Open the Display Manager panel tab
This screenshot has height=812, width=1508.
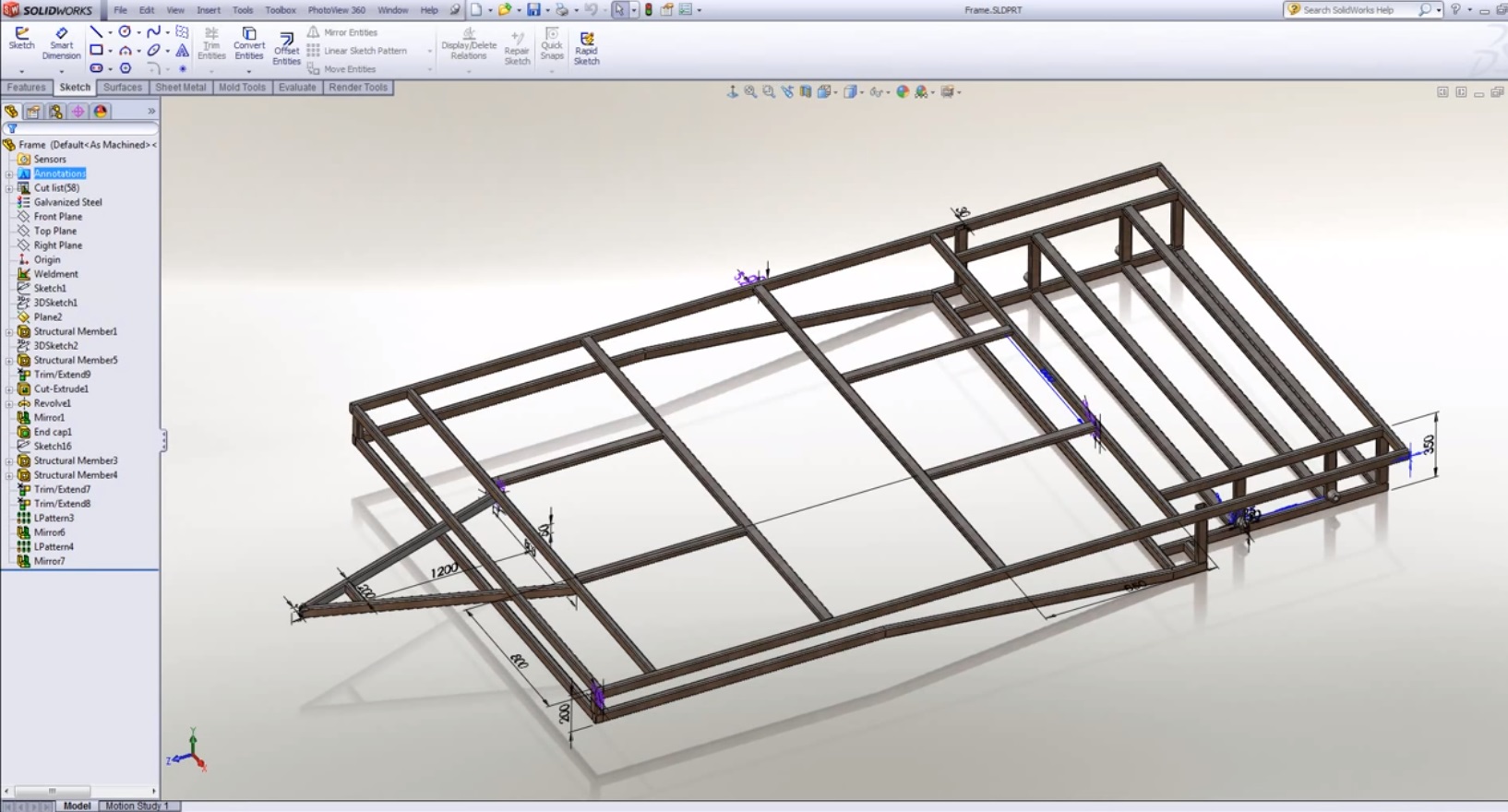[101, 112]
